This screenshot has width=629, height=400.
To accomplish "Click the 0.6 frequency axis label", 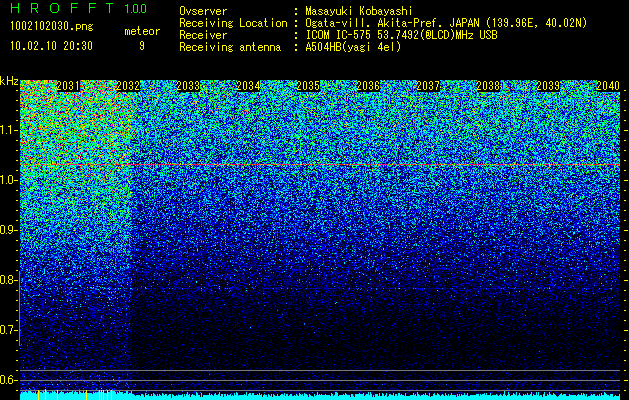I will (8, 380).
